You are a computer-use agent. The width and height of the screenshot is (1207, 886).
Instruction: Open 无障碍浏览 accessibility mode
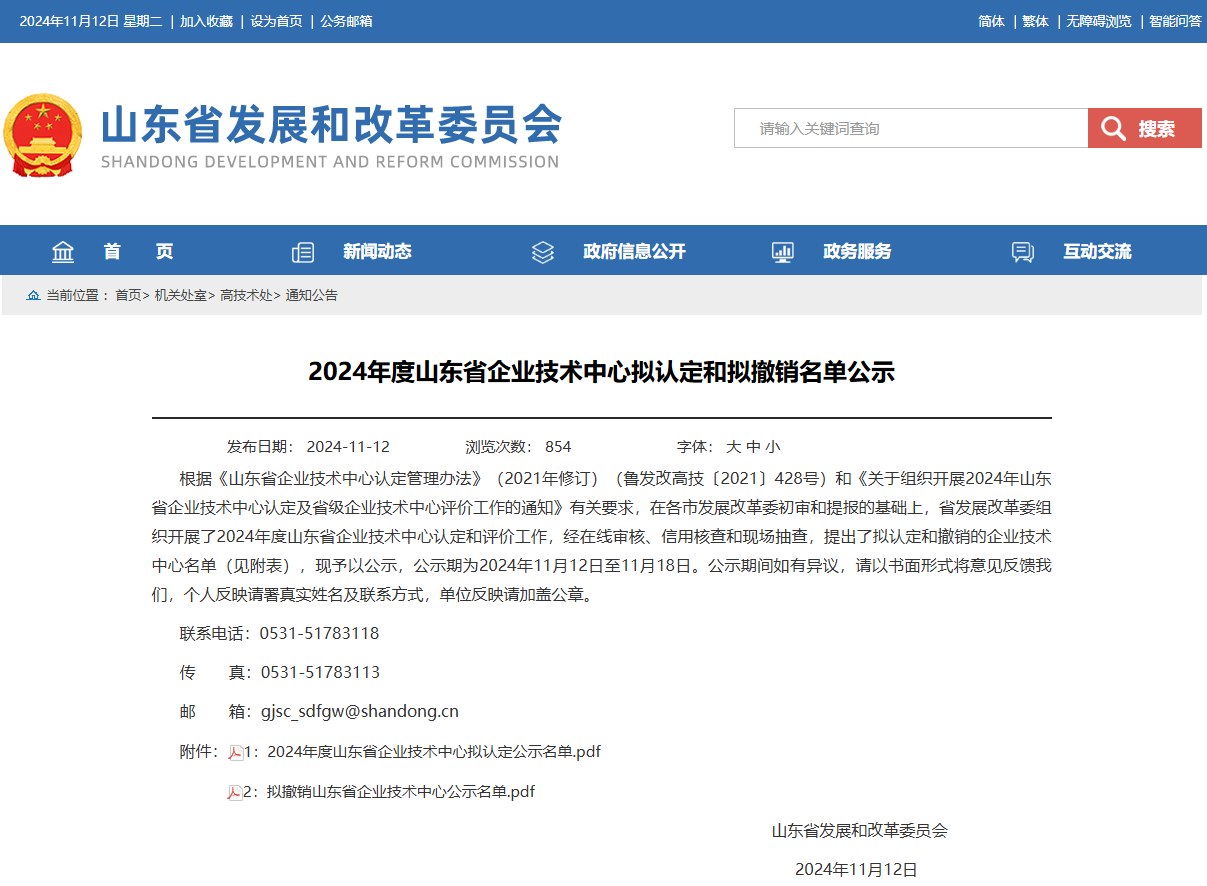tap(1098, 21)
